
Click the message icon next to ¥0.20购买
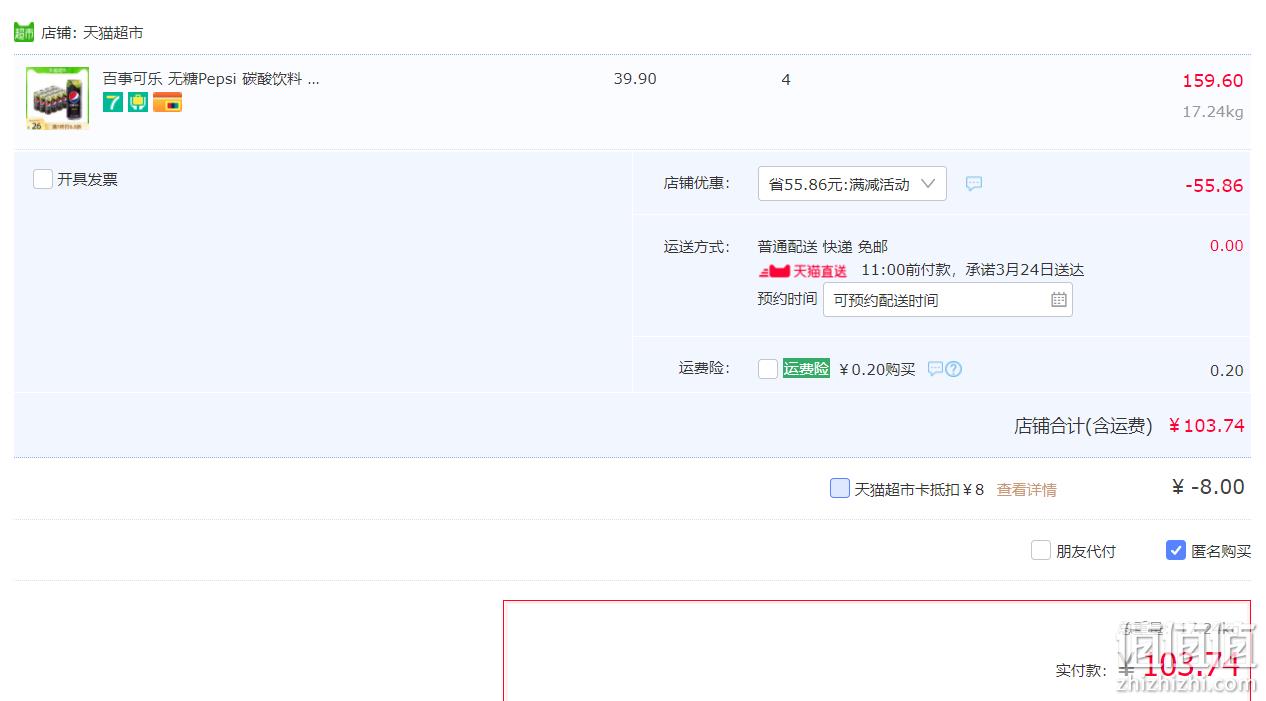coord(935,369)
